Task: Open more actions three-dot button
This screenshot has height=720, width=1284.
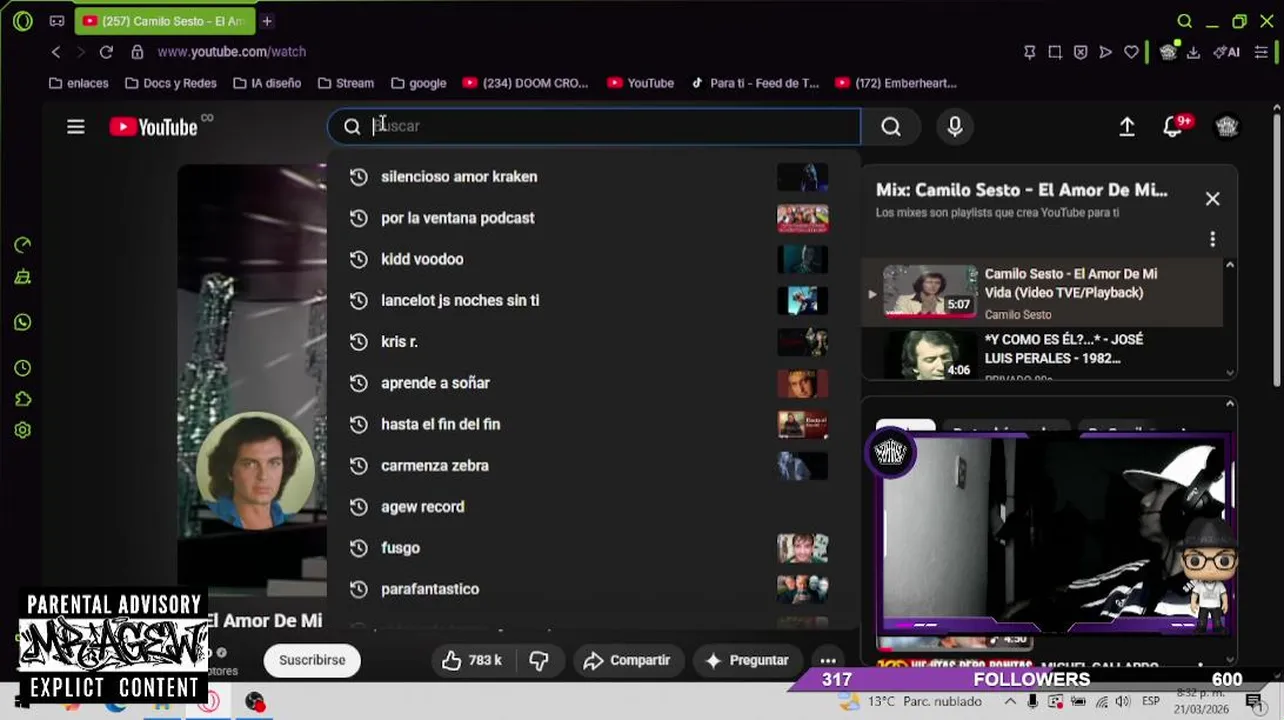Action: 828,660
